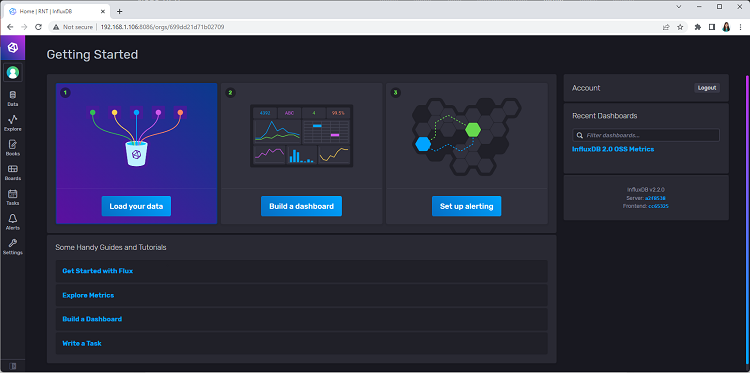Click the Frontend commit hash link

(x=658, y=206)
